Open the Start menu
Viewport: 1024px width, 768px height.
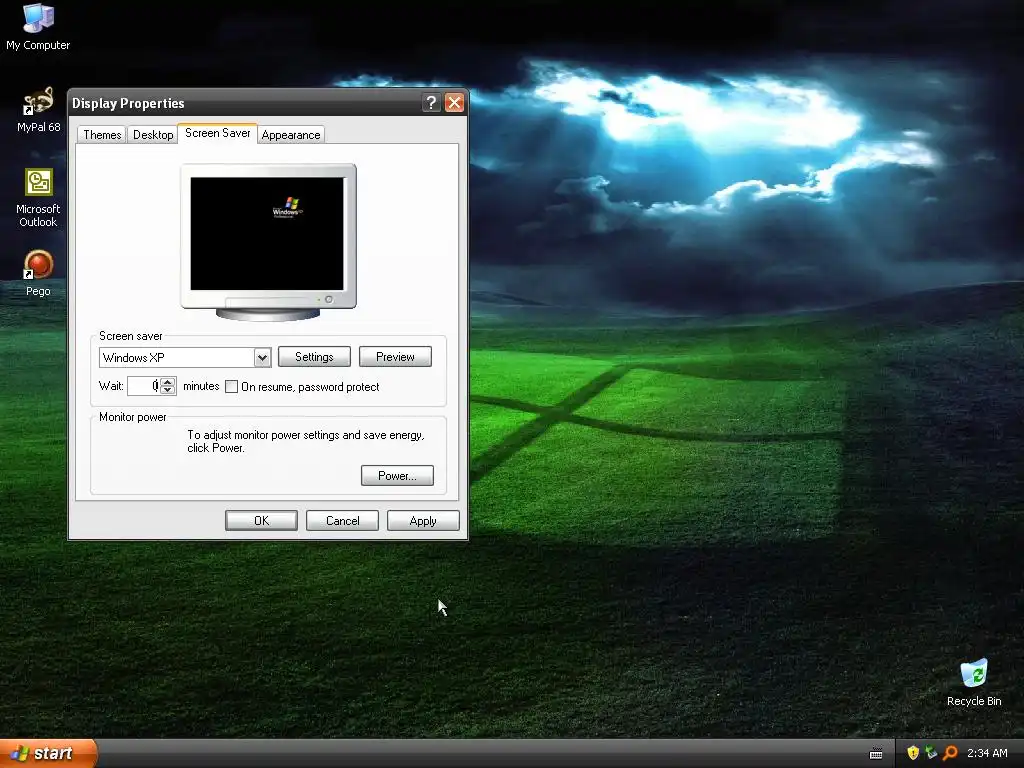[48, 753]
